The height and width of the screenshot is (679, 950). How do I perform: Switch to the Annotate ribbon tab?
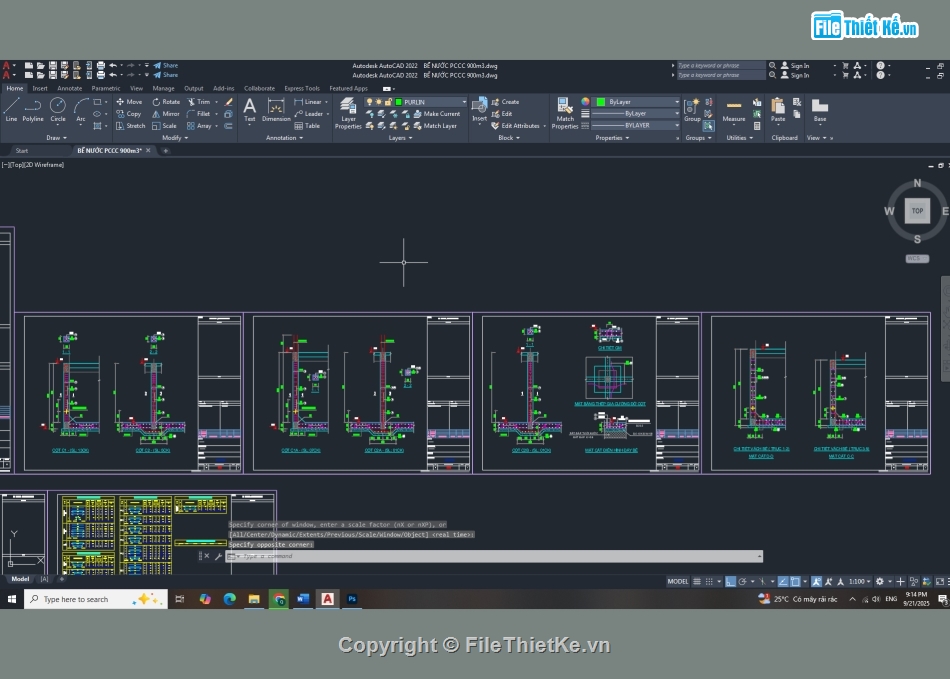68,88
